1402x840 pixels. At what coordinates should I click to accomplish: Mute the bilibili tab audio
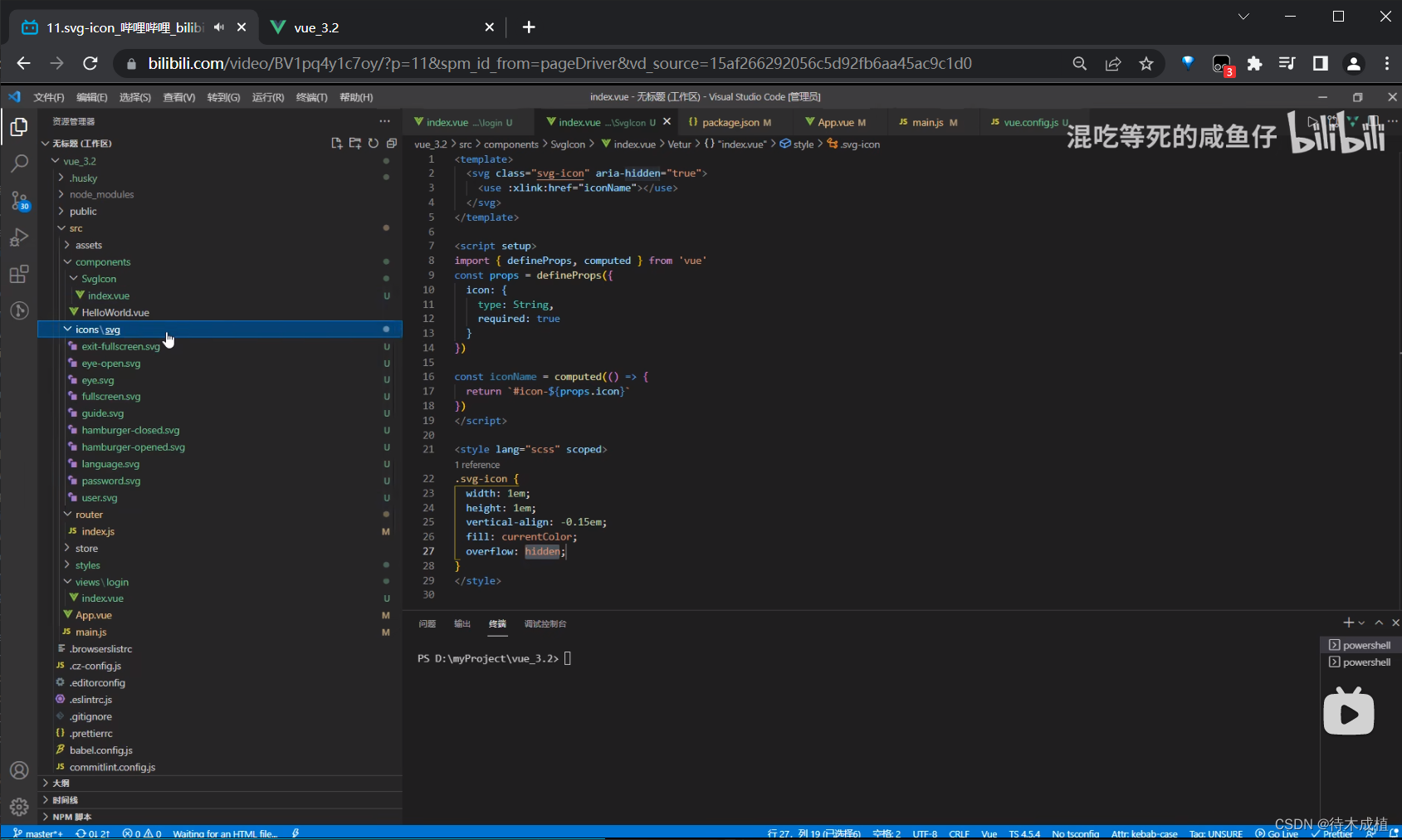tap(219, 27)
